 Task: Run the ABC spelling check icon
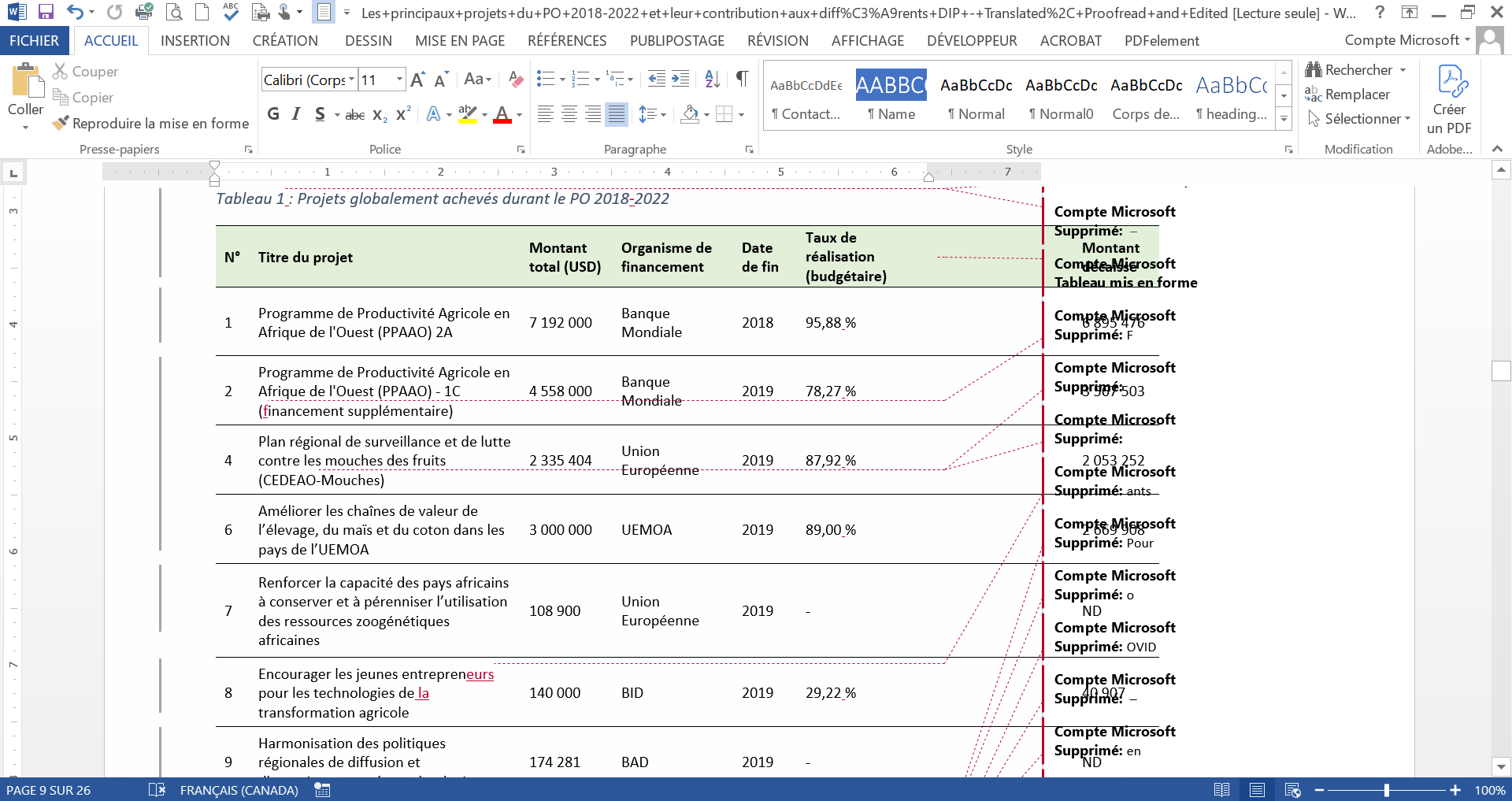click(231, 12)
